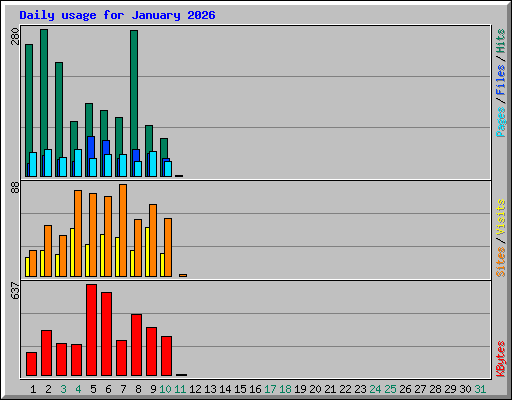Click the green day 31 axis label
512x400 pixels.
[x=480, y=389]
